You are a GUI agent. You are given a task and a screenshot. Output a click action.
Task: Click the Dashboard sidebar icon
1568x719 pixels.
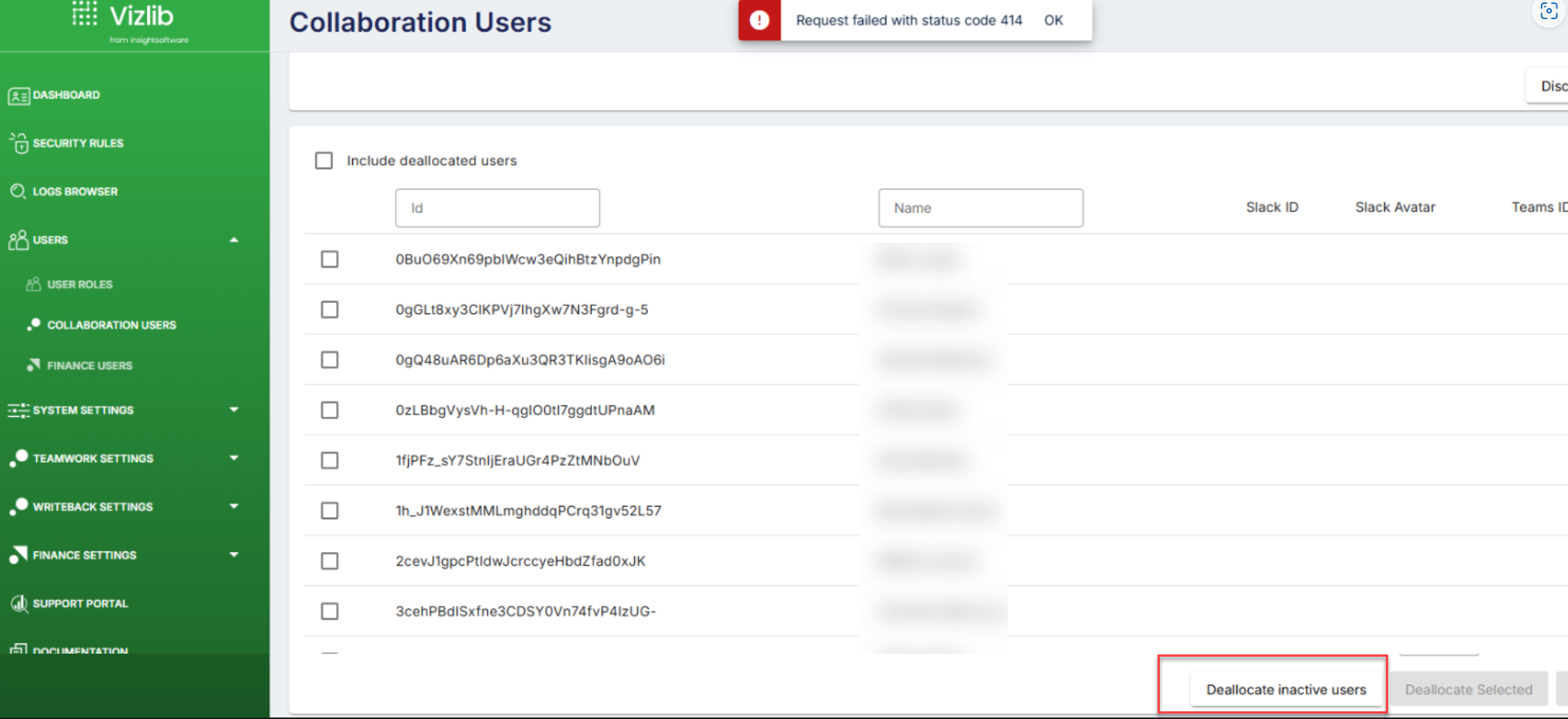18,95
